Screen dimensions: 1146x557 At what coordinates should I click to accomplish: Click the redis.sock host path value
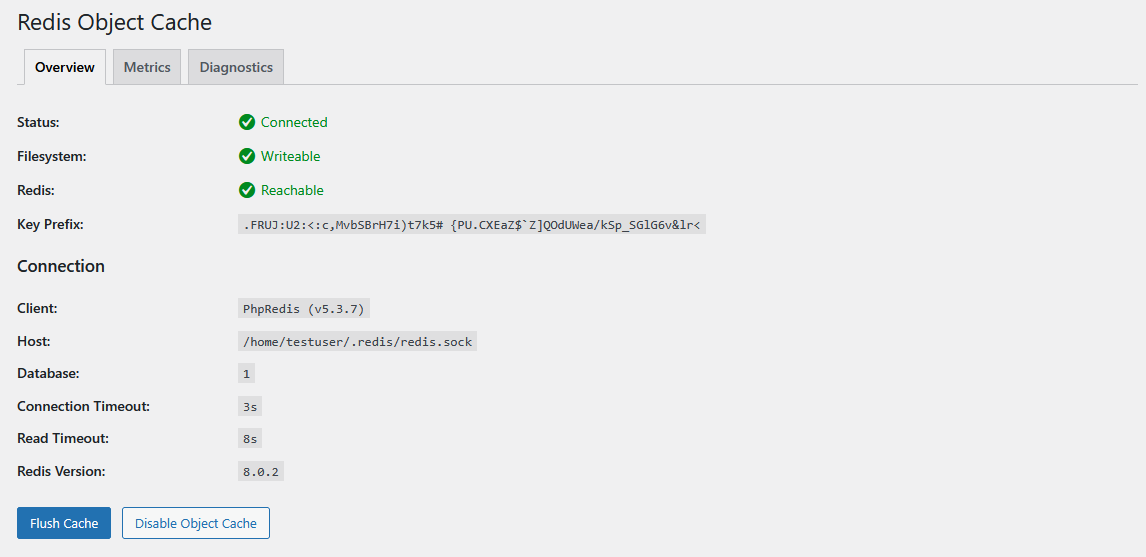[357, 341]
